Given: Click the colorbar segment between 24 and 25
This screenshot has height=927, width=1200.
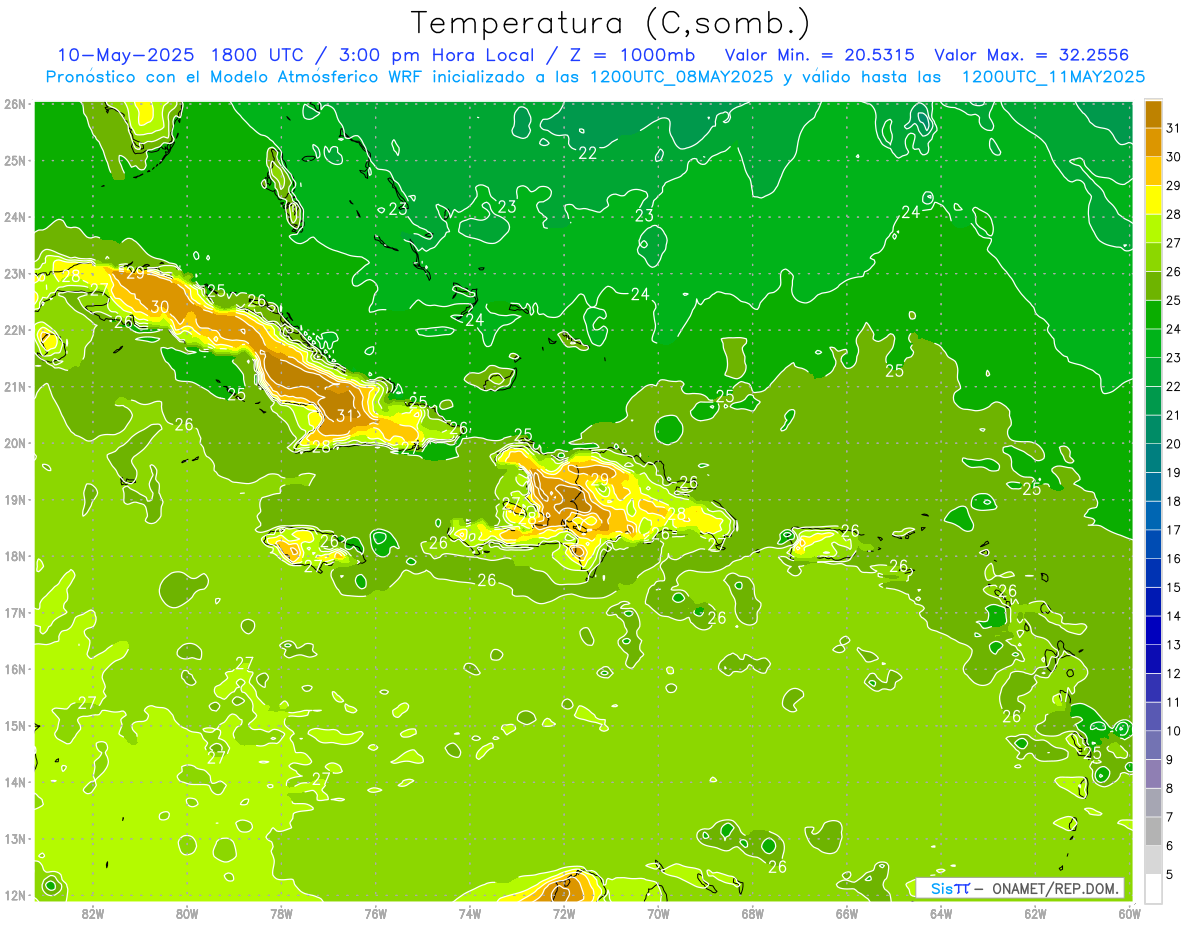Looking at the screenshot, I should pyautogui.click(x=1153, y=315).
